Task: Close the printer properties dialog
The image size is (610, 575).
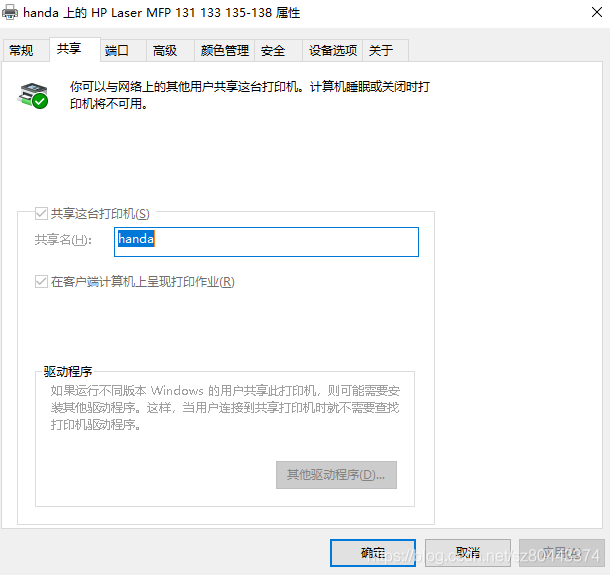Action: (597, 12)
